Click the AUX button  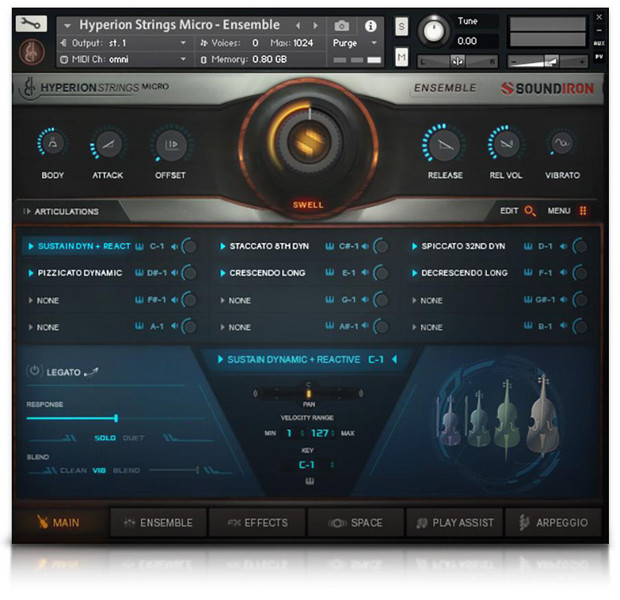coord(599,44)
